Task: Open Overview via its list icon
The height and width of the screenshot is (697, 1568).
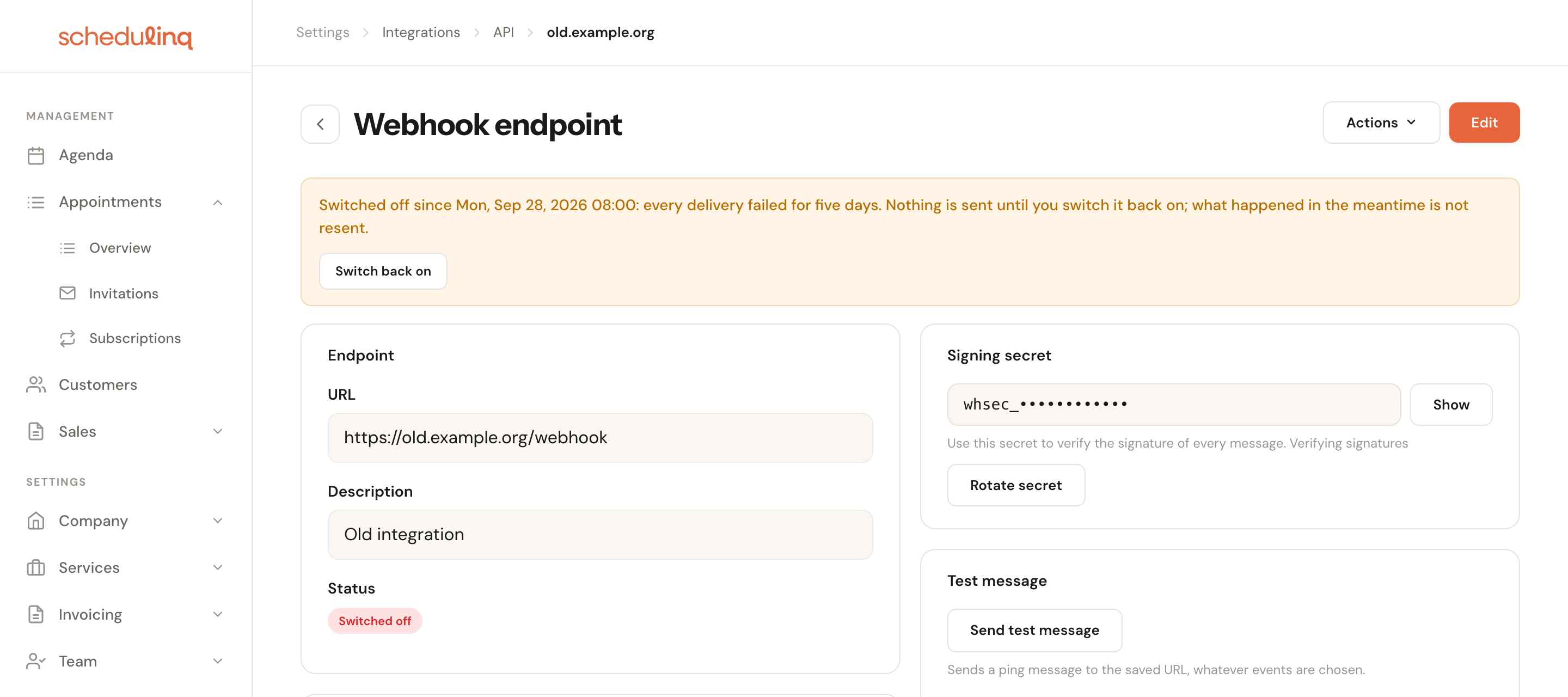Action: 68,248
